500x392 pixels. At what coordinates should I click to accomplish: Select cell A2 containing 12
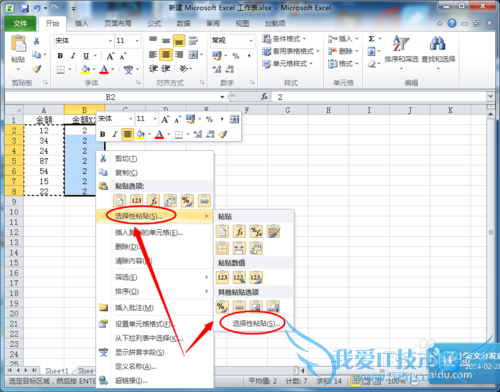click(x=44, y=130)
